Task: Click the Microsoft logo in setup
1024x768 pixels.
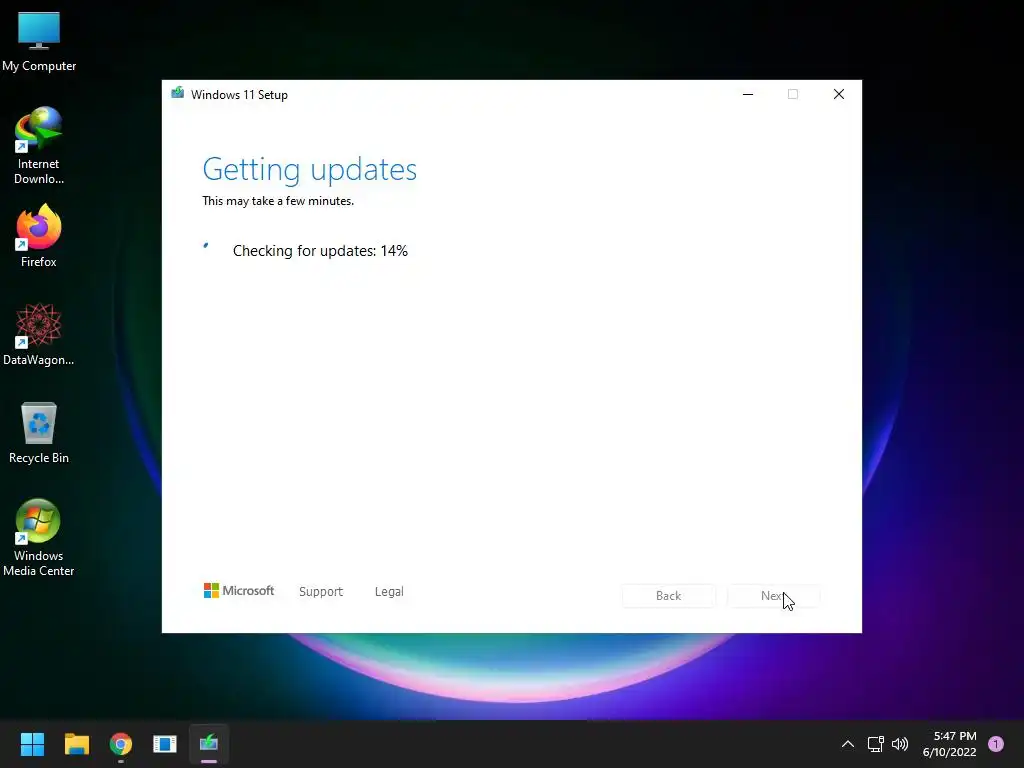Action: coord(239,591)
